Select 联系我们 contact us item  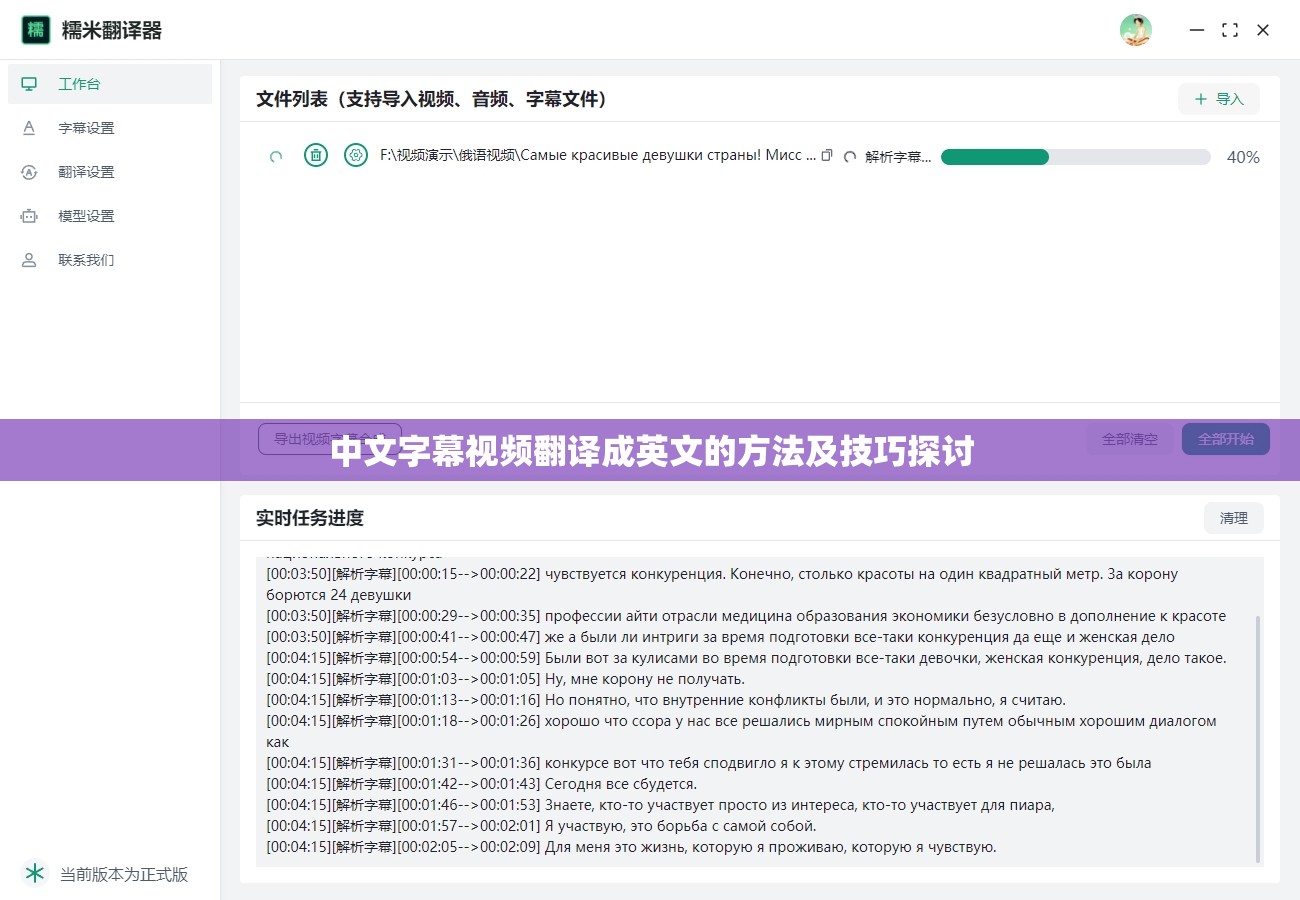click(x=110, y=260)
